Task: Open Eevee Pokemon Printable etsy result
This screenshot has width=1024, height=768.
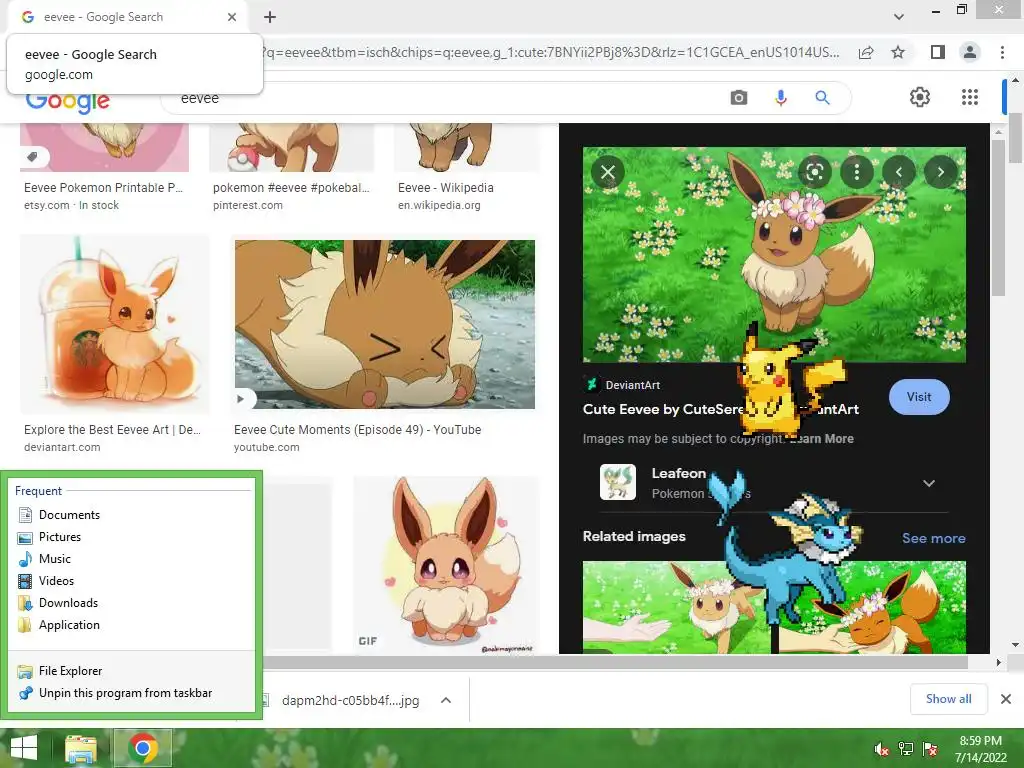Action: coord(103,187)
